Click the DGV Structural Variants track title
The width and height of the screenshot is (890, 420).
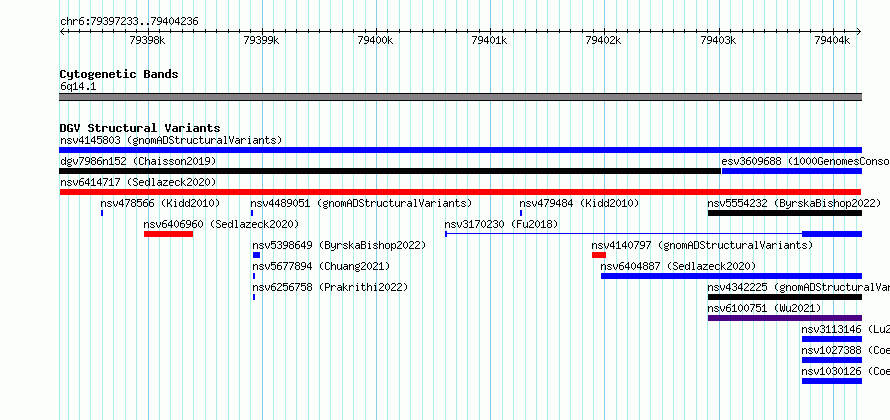(140, 128)
